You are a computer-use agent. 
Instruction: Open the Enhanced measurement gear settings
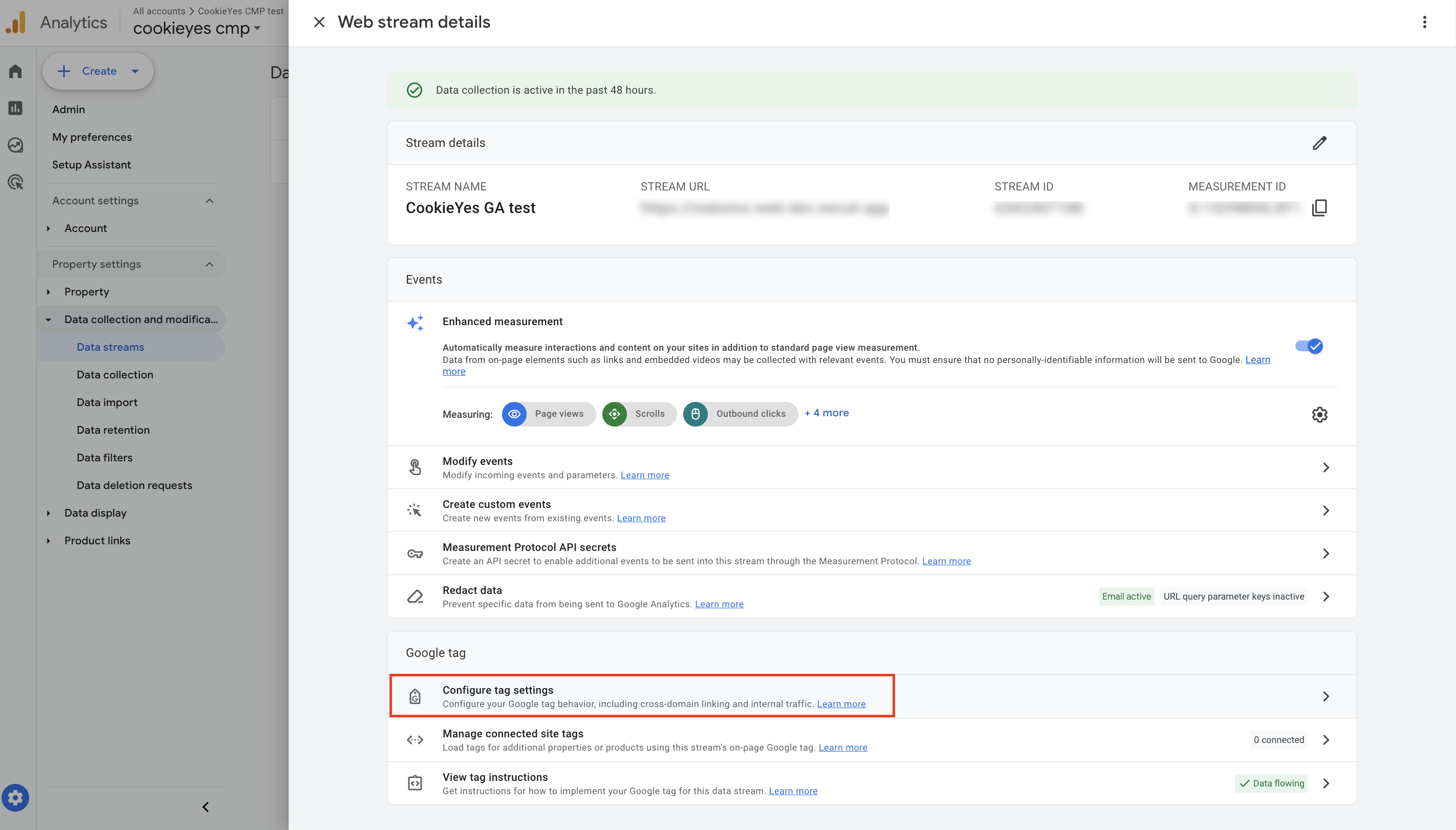click(1319, 414)
